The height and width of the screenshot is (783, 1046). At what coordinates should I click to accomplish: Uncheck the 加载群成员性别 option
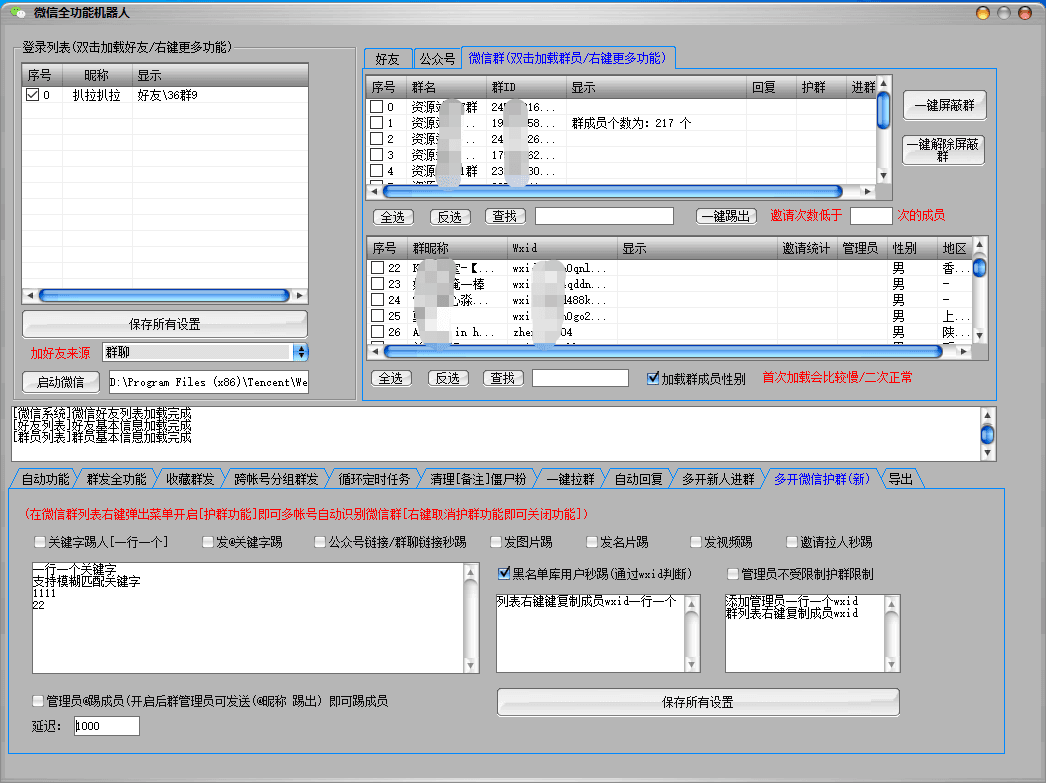pos(651,376)
